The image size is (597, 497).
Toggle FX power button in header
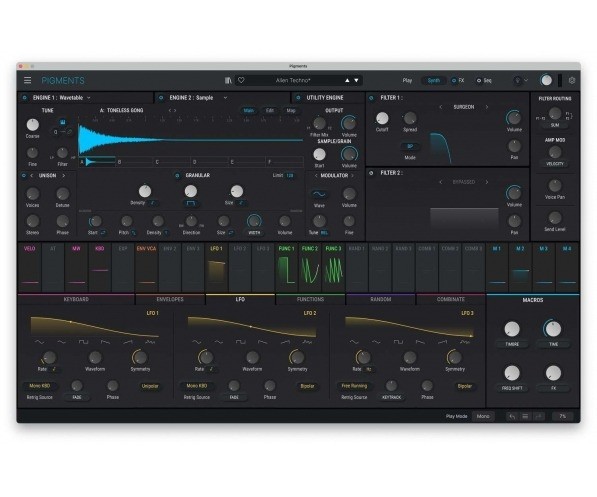pos(453,80)
